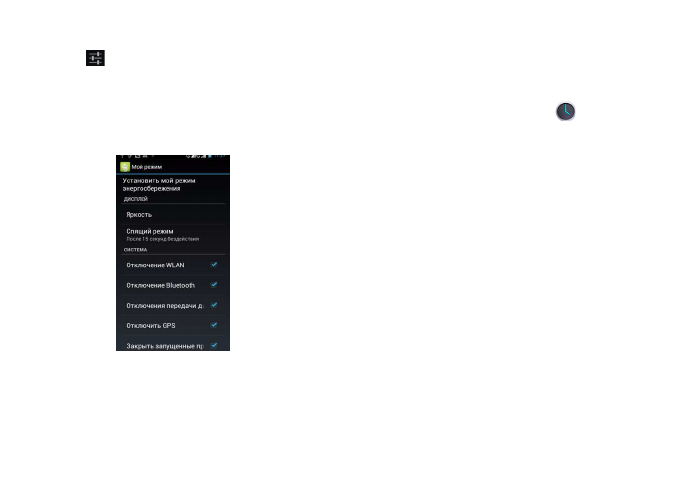Tap the Отключение Bluetooth row label
680x498 pixels.
coord(160,285)
